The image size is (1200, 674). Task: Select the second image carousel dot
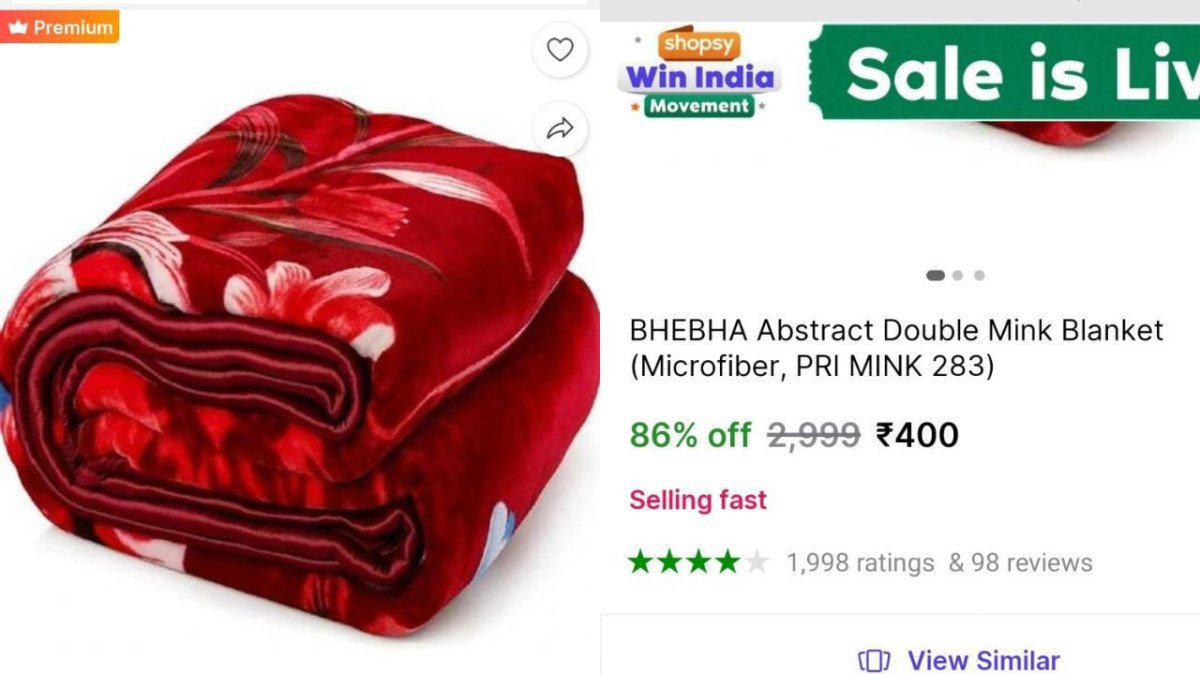point(958,275)
